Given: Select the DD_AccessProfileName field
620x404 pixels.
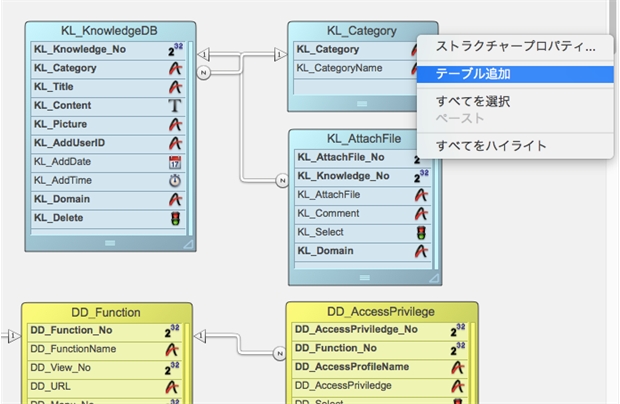Looking at the screenshot, I should 380,367.
